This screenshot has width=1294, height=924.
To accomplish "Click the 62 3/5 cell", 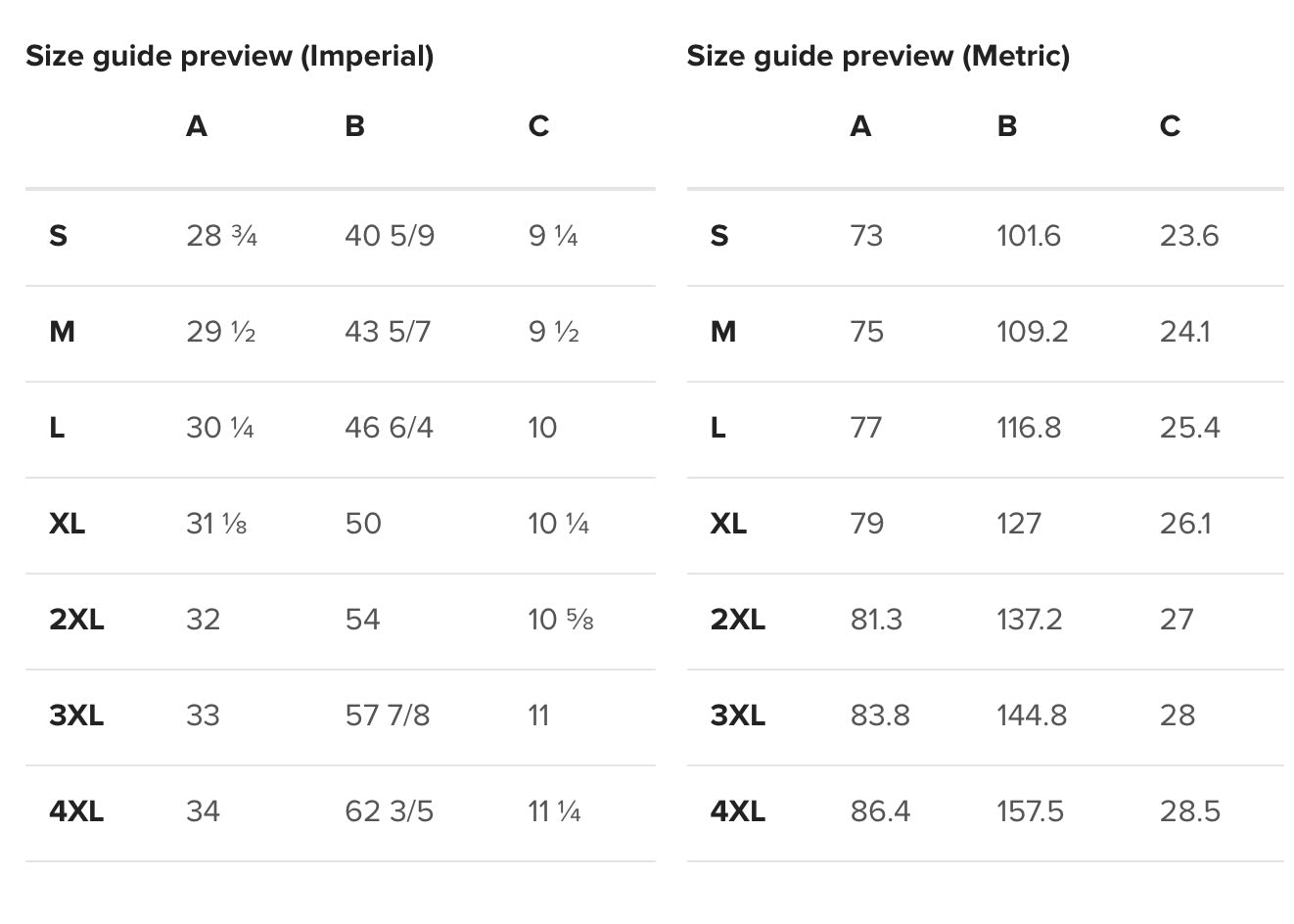I will pyautogui.click(x=388, y=811).
